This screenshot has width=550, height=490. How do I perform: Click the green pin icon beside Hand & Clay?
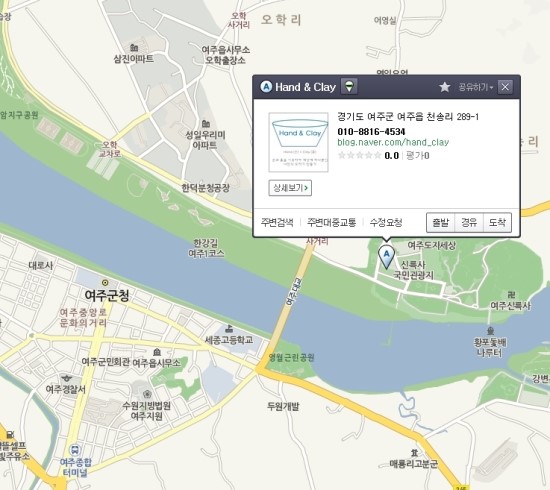pos(349,86)
